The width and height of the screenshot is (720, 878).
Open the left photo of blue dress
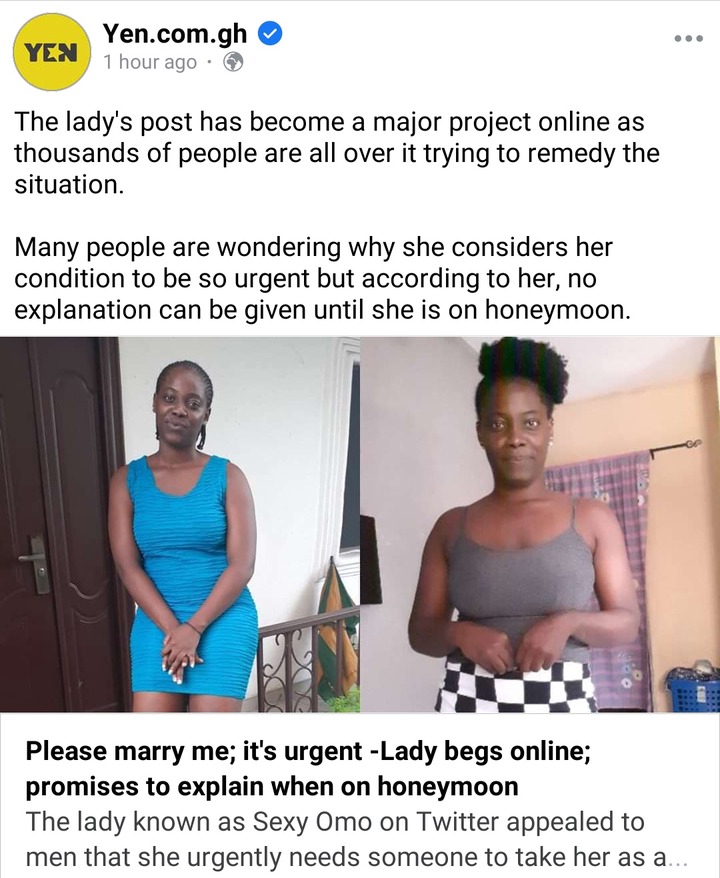[180, 524]
